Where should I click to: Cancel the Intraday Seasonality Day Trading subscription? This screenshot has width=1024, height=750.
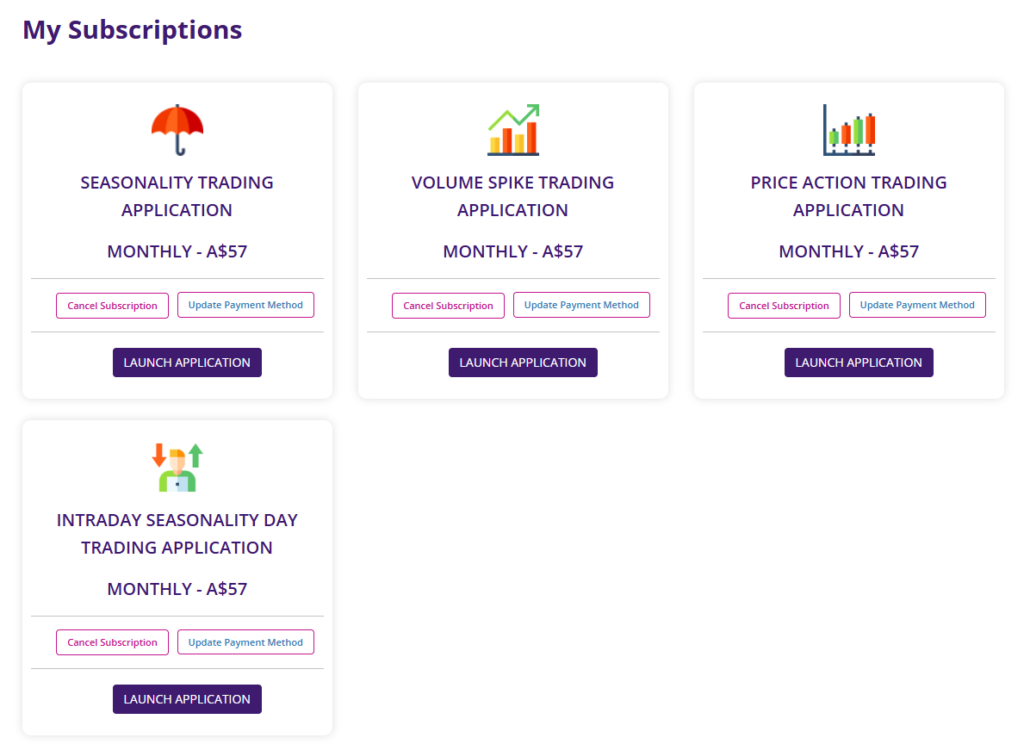112,642
